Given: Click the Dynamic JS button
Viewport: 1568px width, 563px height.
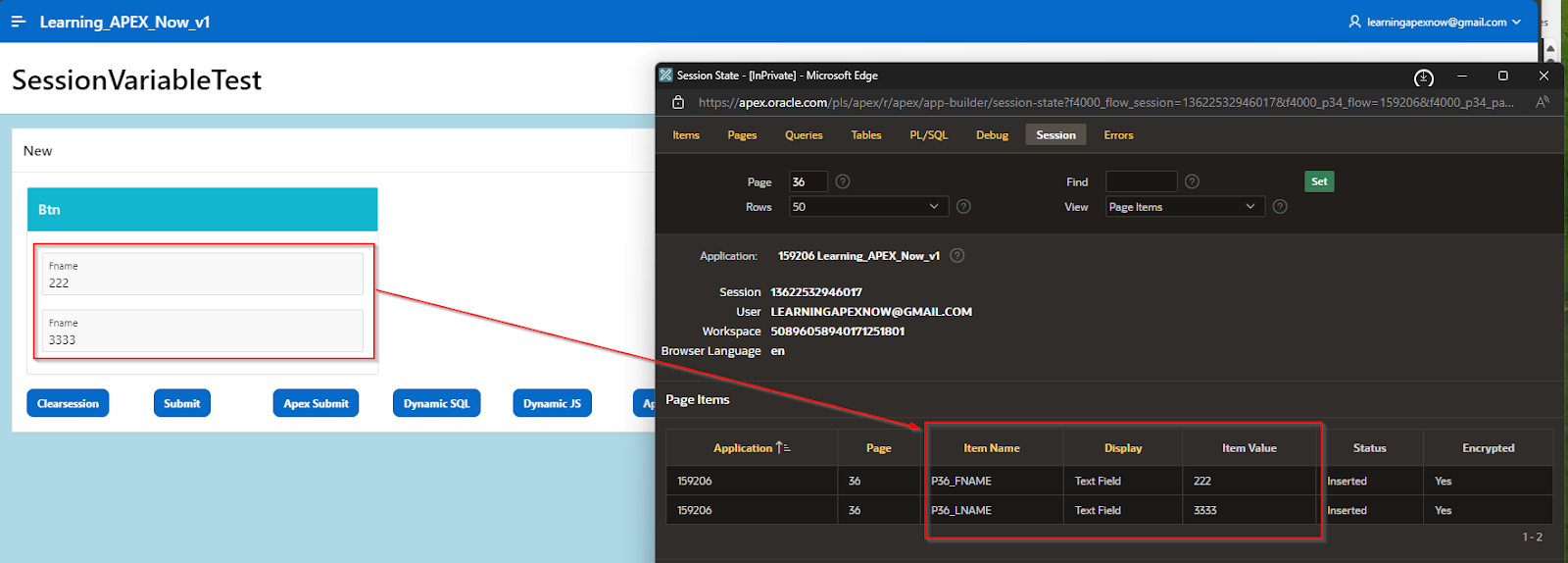Looking at the screenshot, I should (552, 403).
